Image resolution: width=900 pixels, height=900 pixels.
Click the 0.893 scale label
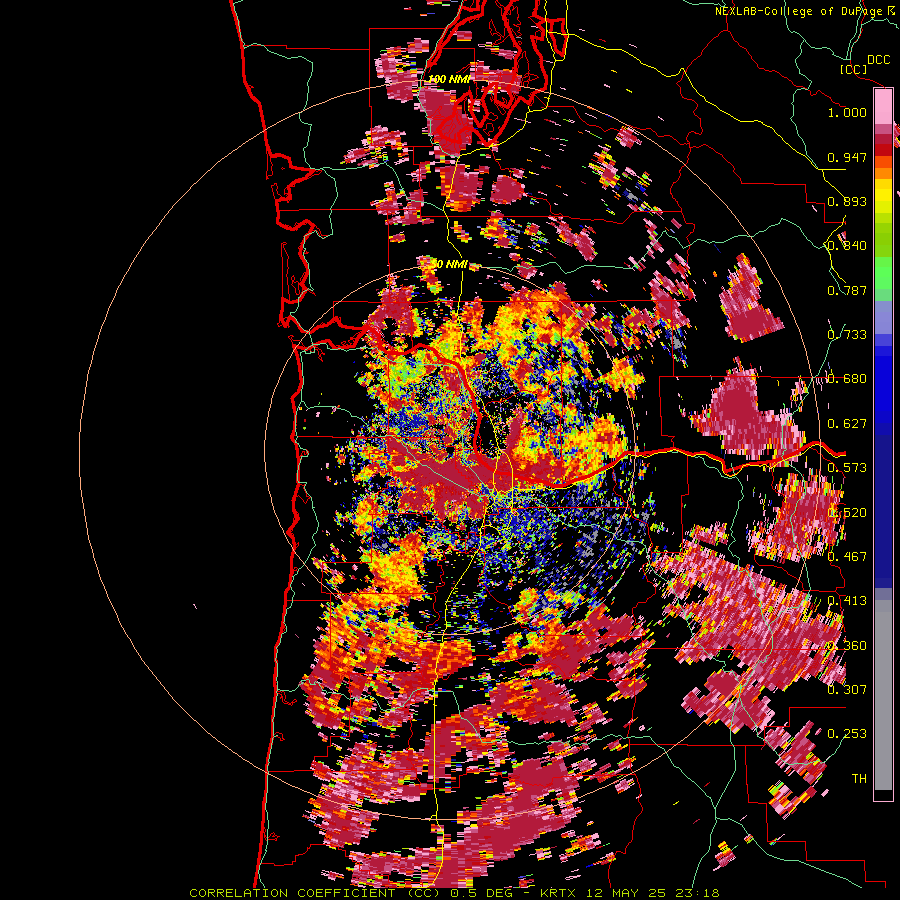847,201
